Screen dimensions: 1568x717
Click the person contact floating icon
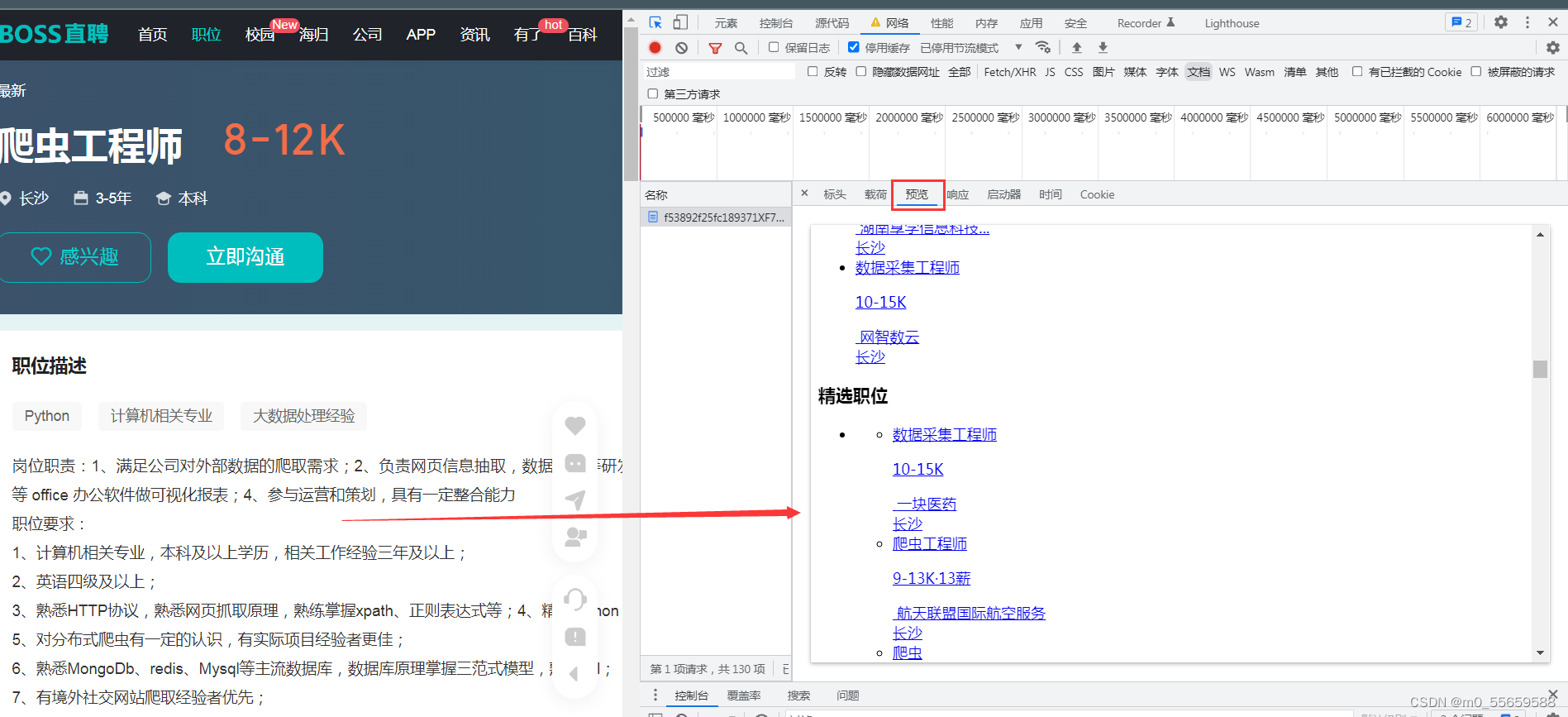coord(575,538)
